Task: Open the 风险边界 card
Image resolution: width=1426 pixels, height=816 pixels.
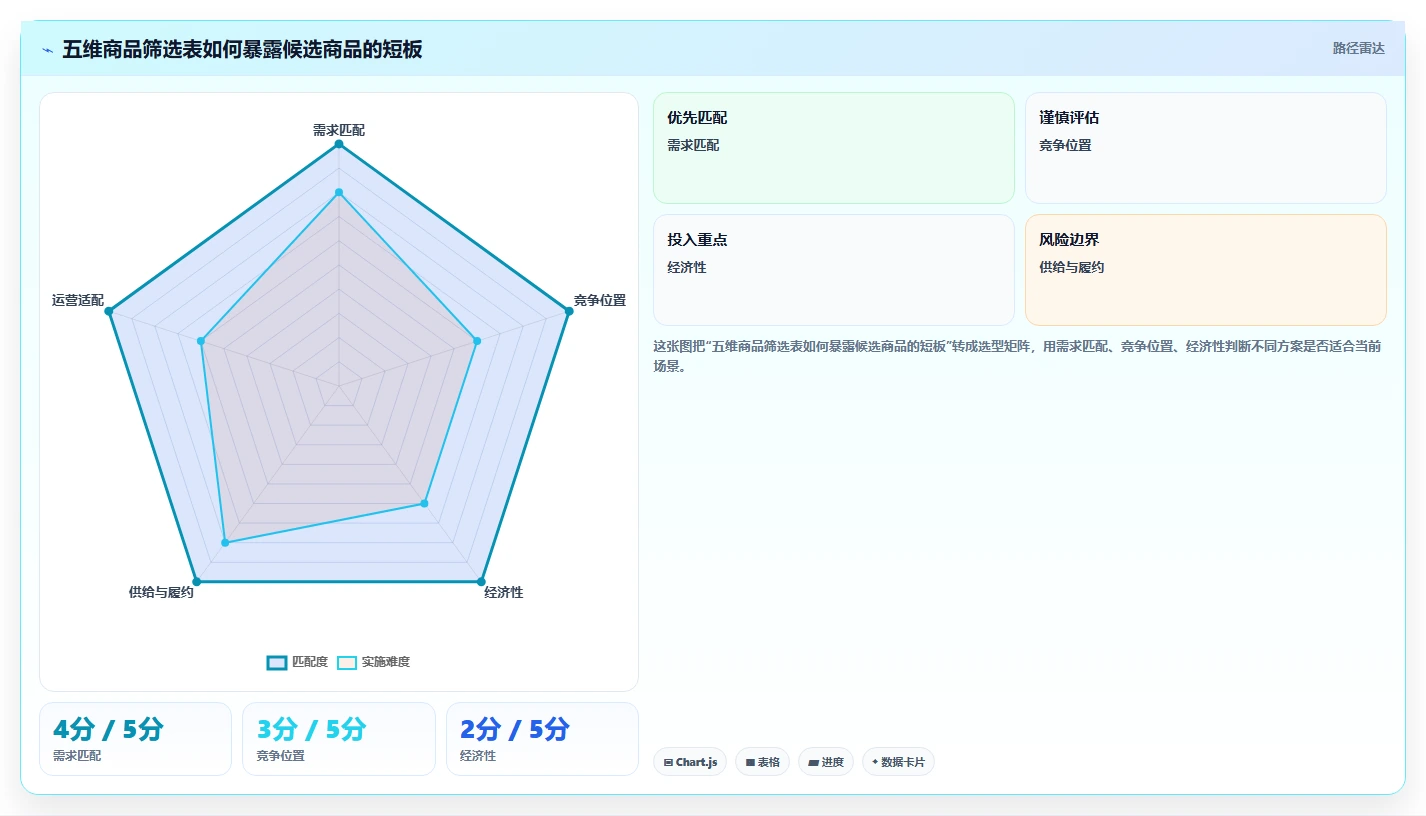Action: (x=1206, y=270)
